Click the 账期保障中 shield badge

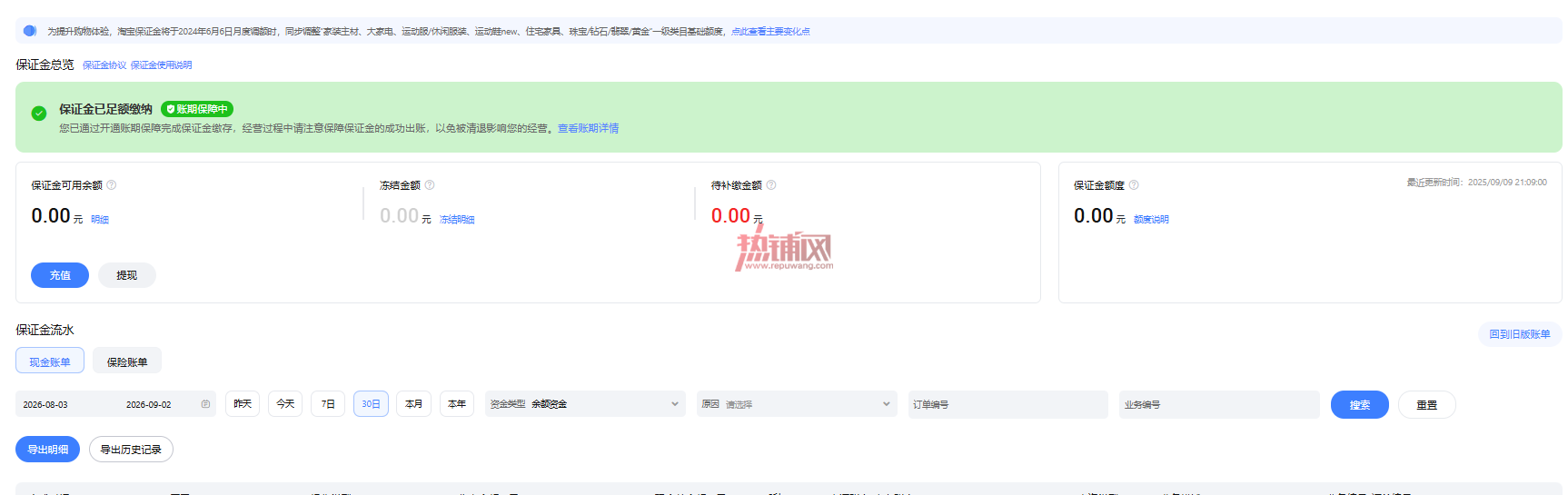point(197,109)
